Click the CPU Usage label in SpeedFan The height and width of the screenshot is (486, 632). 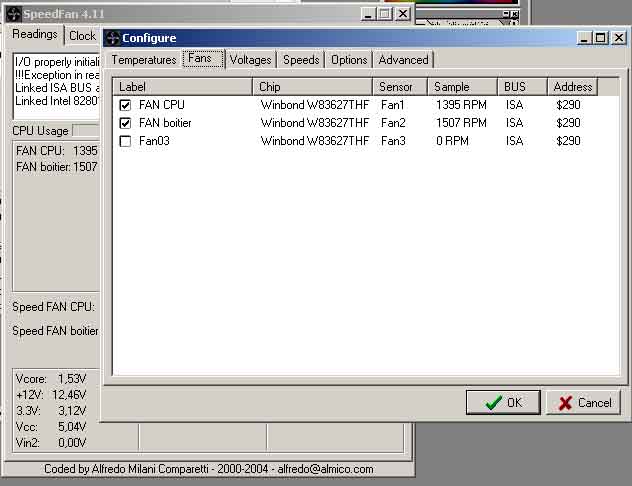point(40,131)
